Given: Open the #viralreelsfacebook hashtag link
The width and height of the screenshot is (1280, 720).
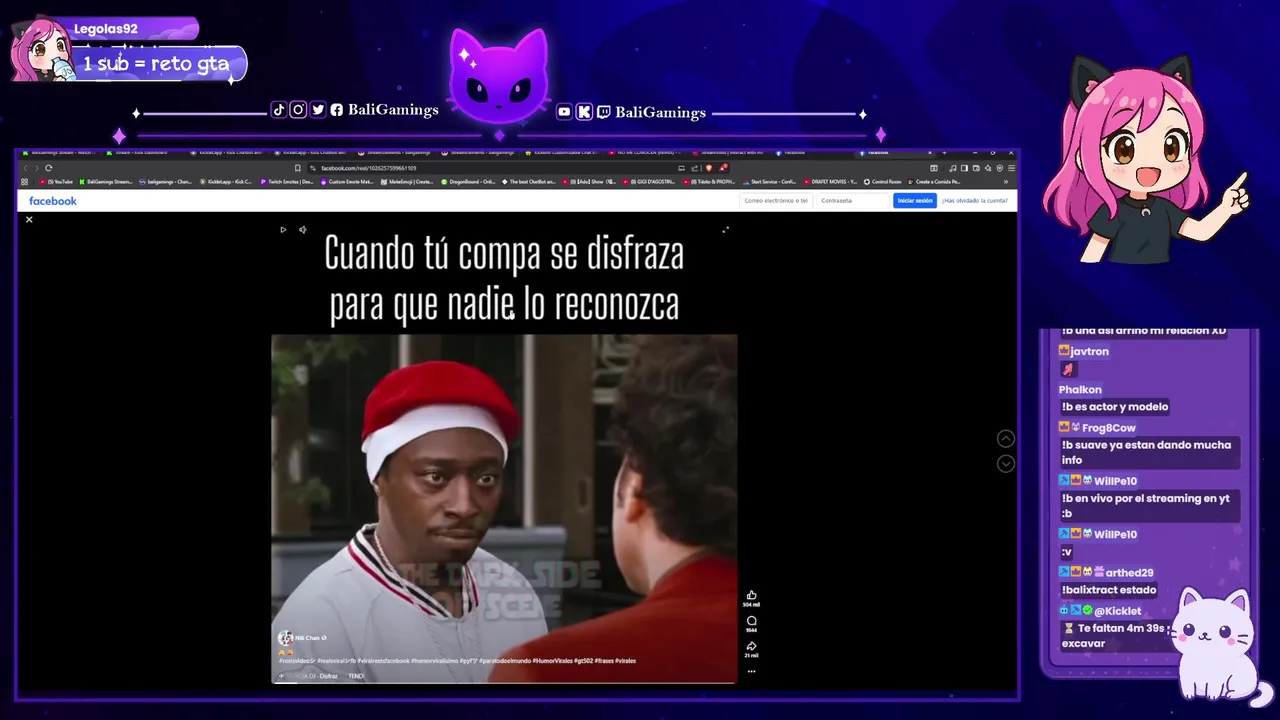Looking at the screenshot, I should coord(383,661).
